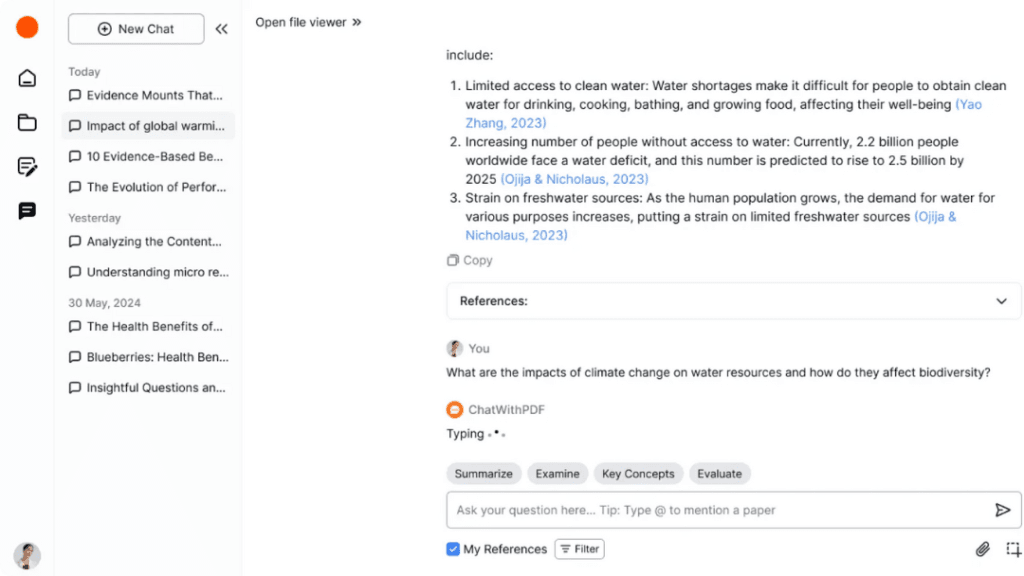Click the send arrow icon
This screenshot has width=1024, height=576.
coord(1002,510)
